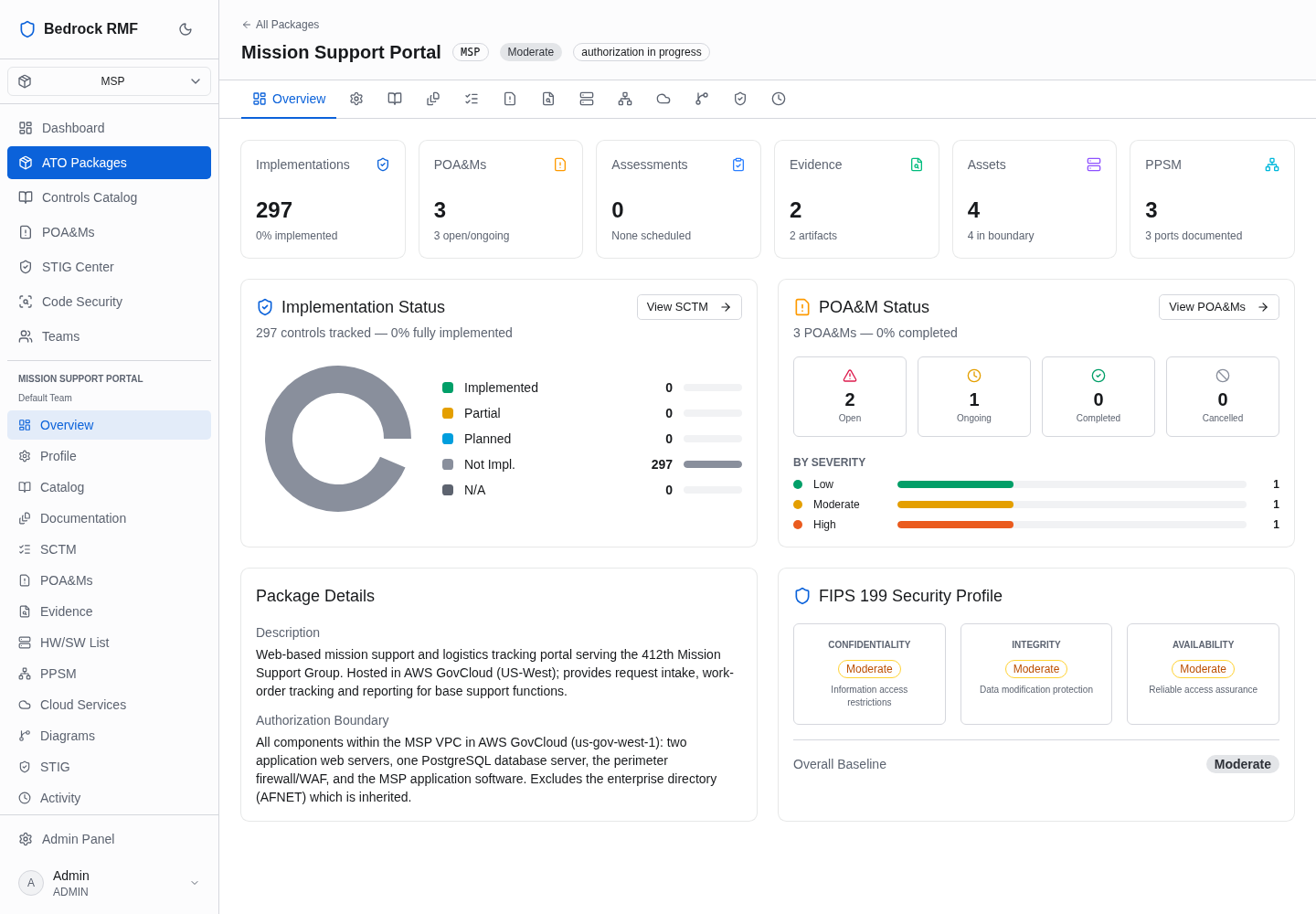
Task: Click the purple server icon on Assets card
Action: tap(1094, 165)
